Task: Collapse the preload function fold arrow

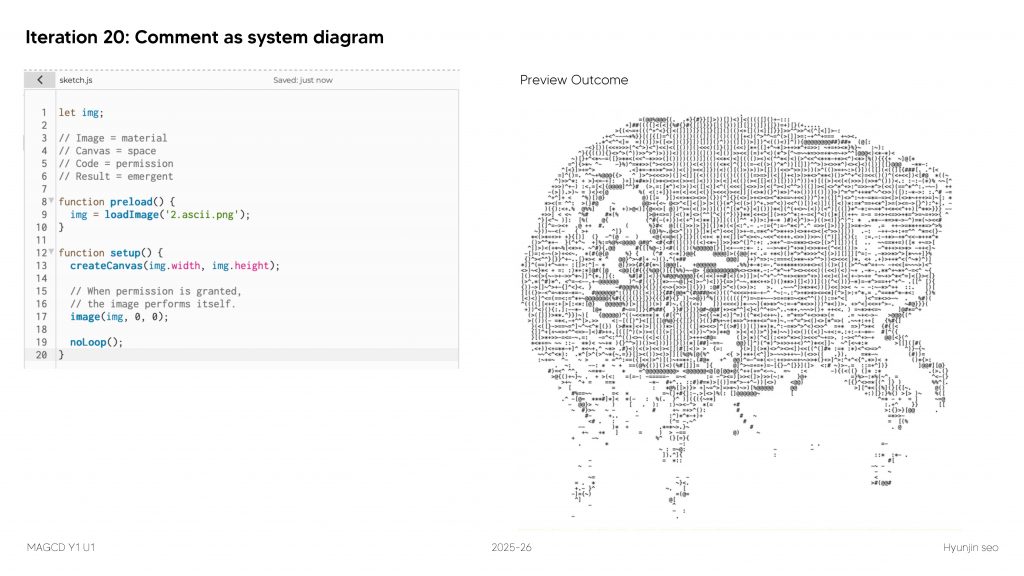Action: click(51, 201)
